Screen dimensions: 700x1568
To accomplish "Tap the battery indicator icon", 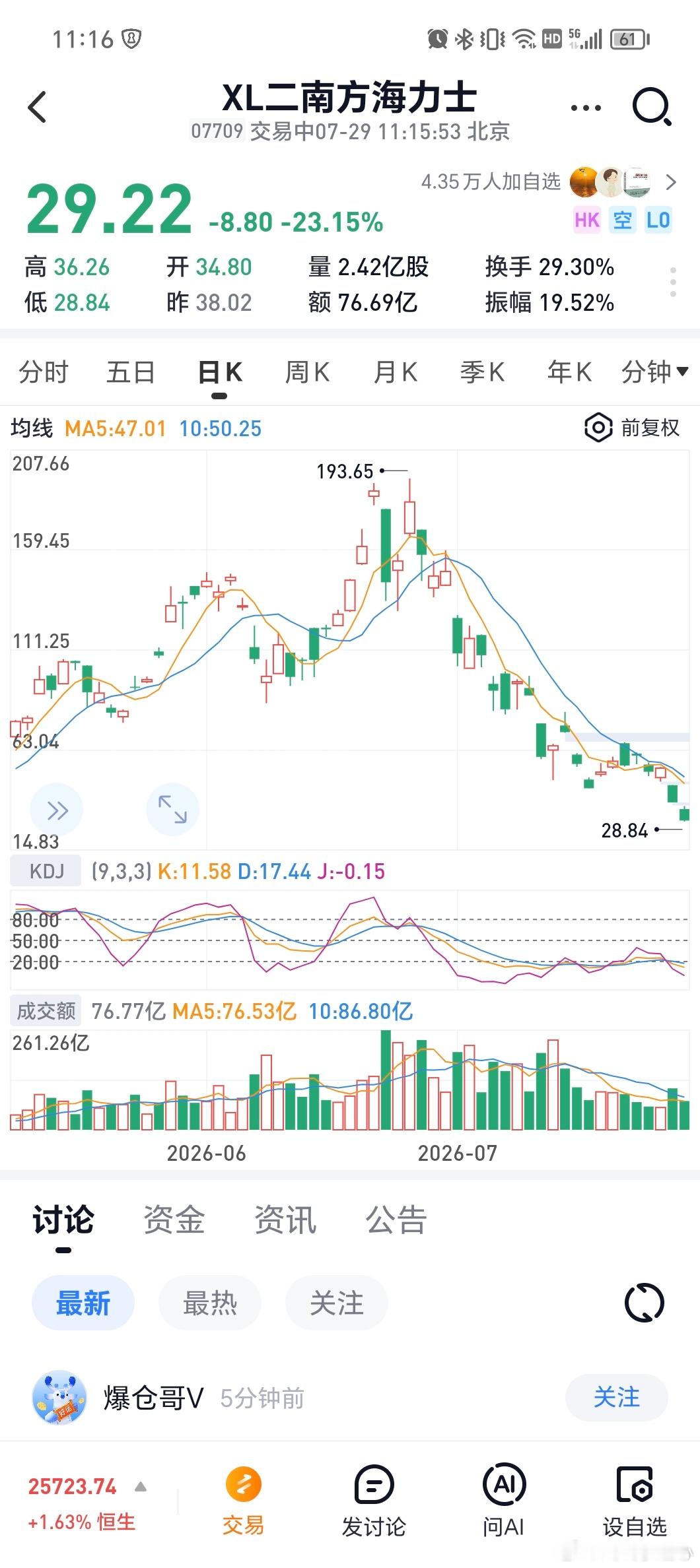I will (x=630, y=40).
